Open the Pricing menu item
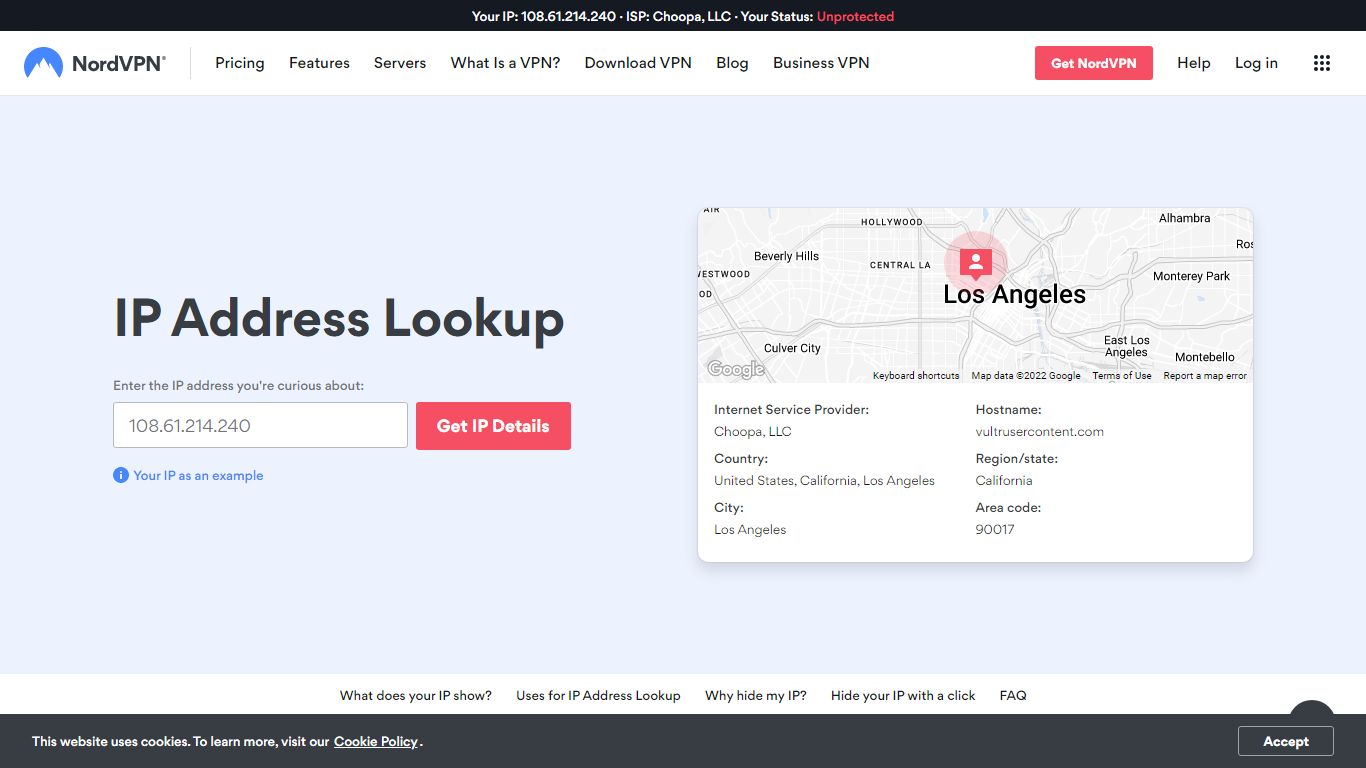The image size is (1366, 768). coord(240,63)
